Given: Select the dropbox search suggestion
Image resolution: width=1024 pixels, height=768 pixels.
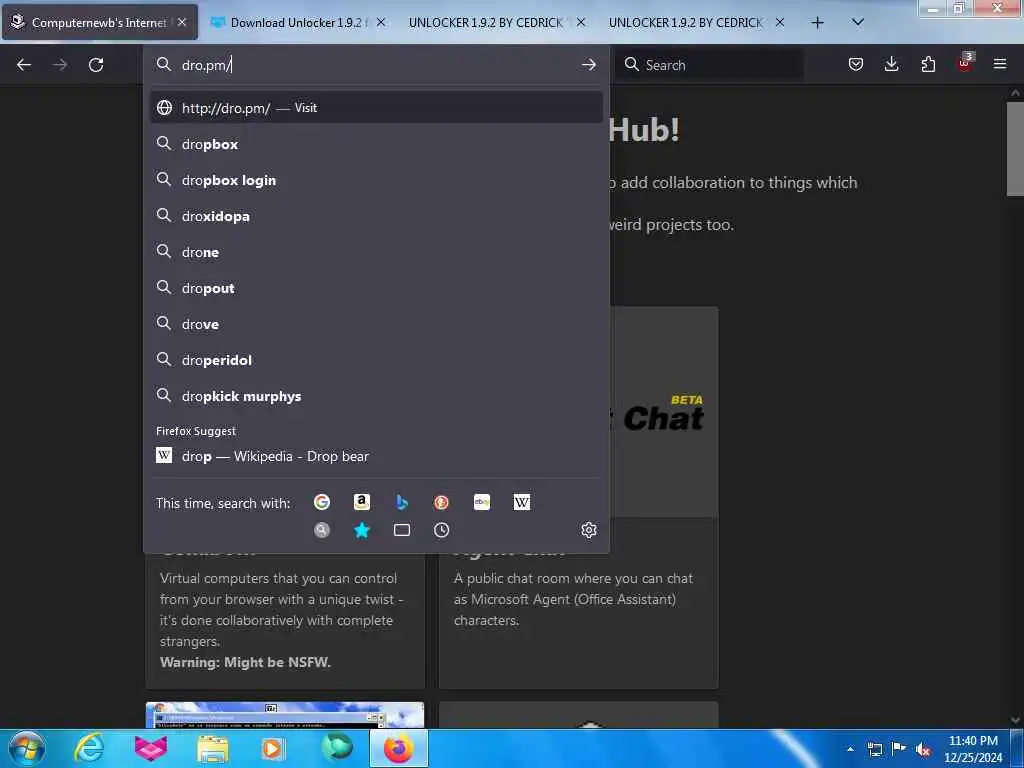Looking at the screenshot, I should pos(376,144).
